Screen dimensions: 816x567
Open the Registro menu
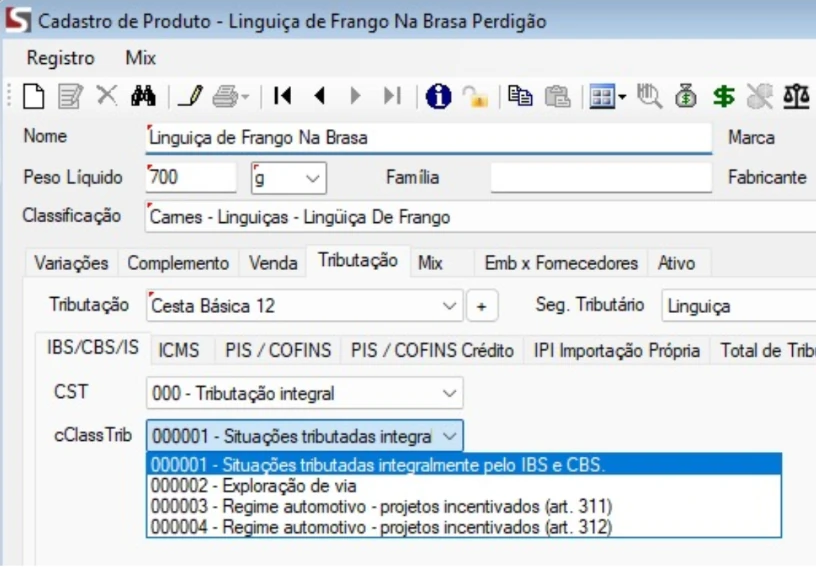(x=60, y=58)
